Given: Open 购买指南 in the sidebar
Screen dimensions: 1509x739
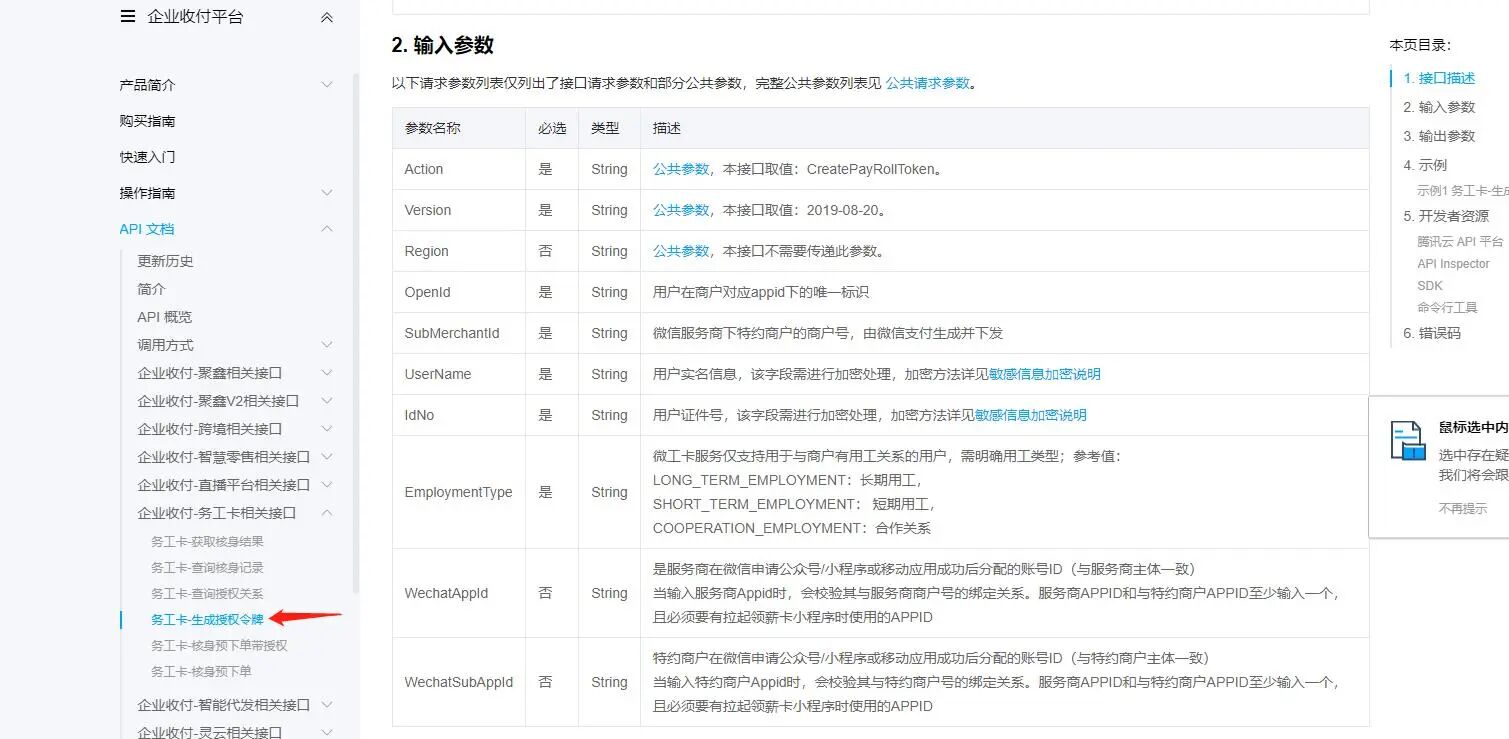Looking at the screenshot, I should point(147,121).
